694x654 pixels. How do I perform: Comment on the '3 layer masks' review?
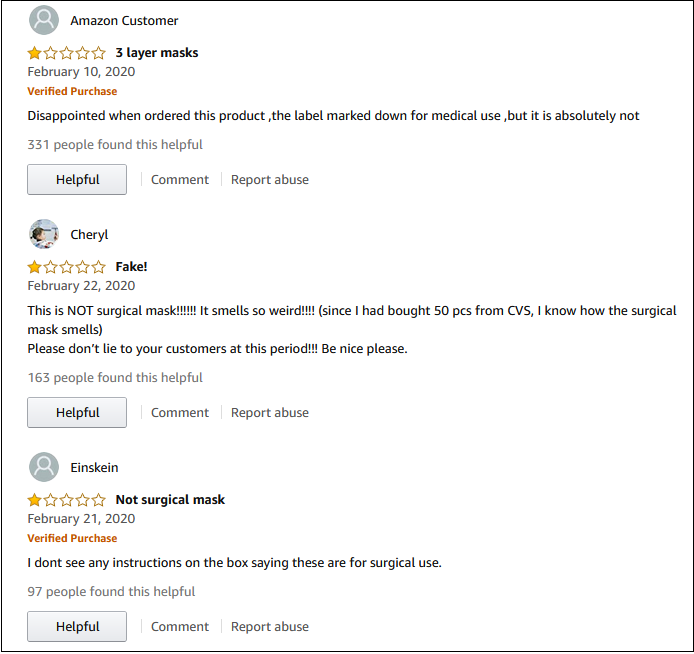180,180
